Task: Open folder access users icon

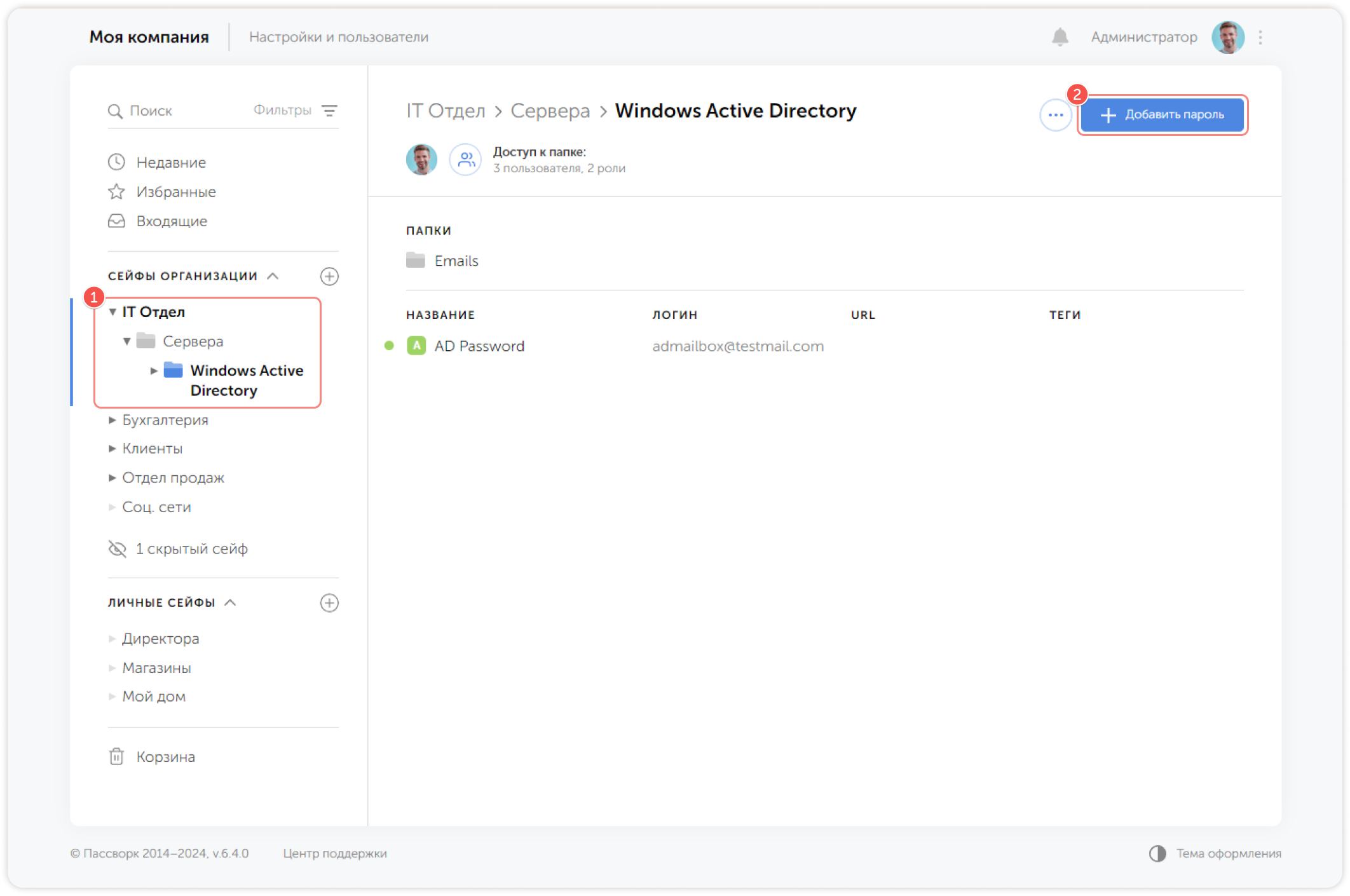Action: pyautogui.click(x=466, y=160)
